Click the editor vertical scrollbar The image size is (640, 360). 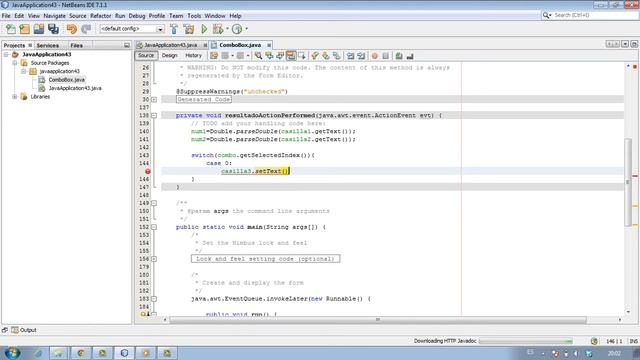pos(628,182)
